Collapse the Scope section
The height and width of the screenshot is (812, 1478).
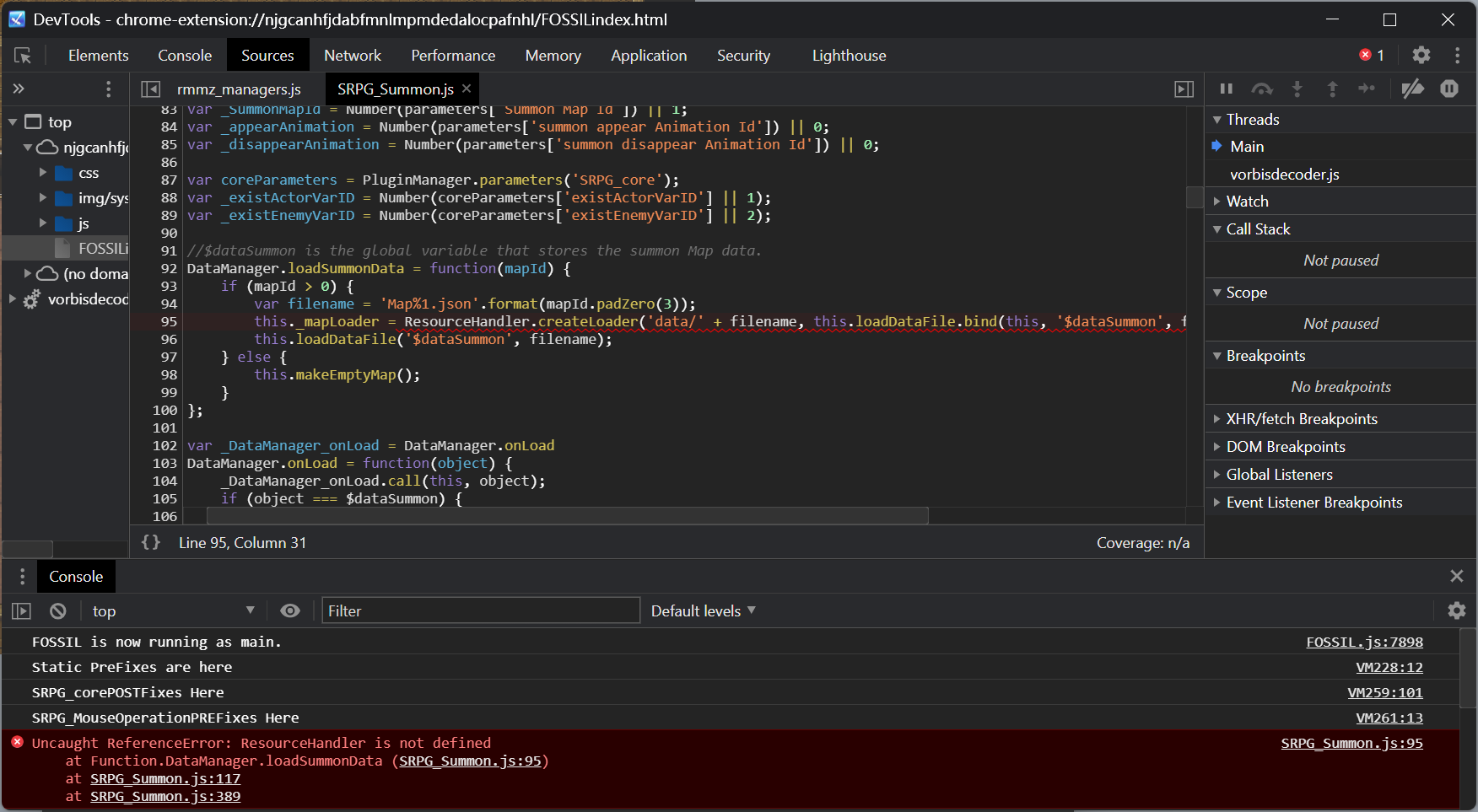[x=1217, y=293]
